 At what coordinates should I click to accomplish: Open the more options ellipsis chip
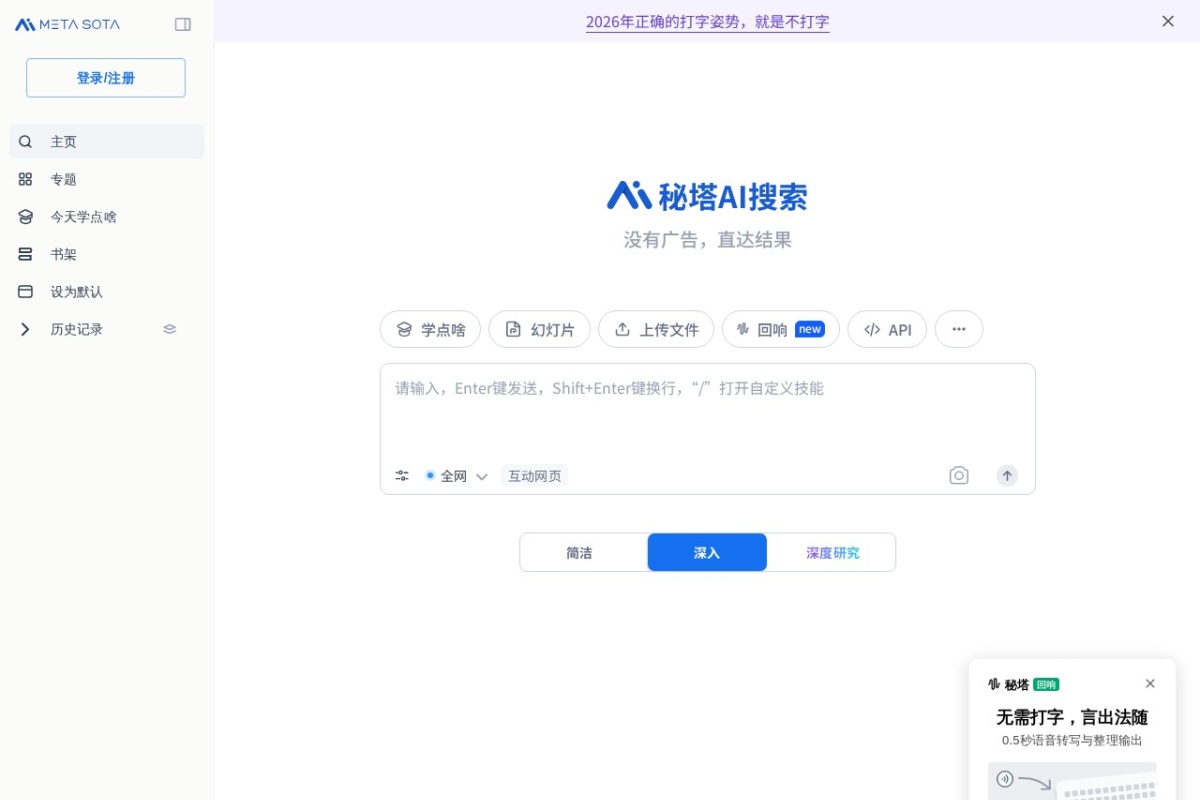point(959,329)
